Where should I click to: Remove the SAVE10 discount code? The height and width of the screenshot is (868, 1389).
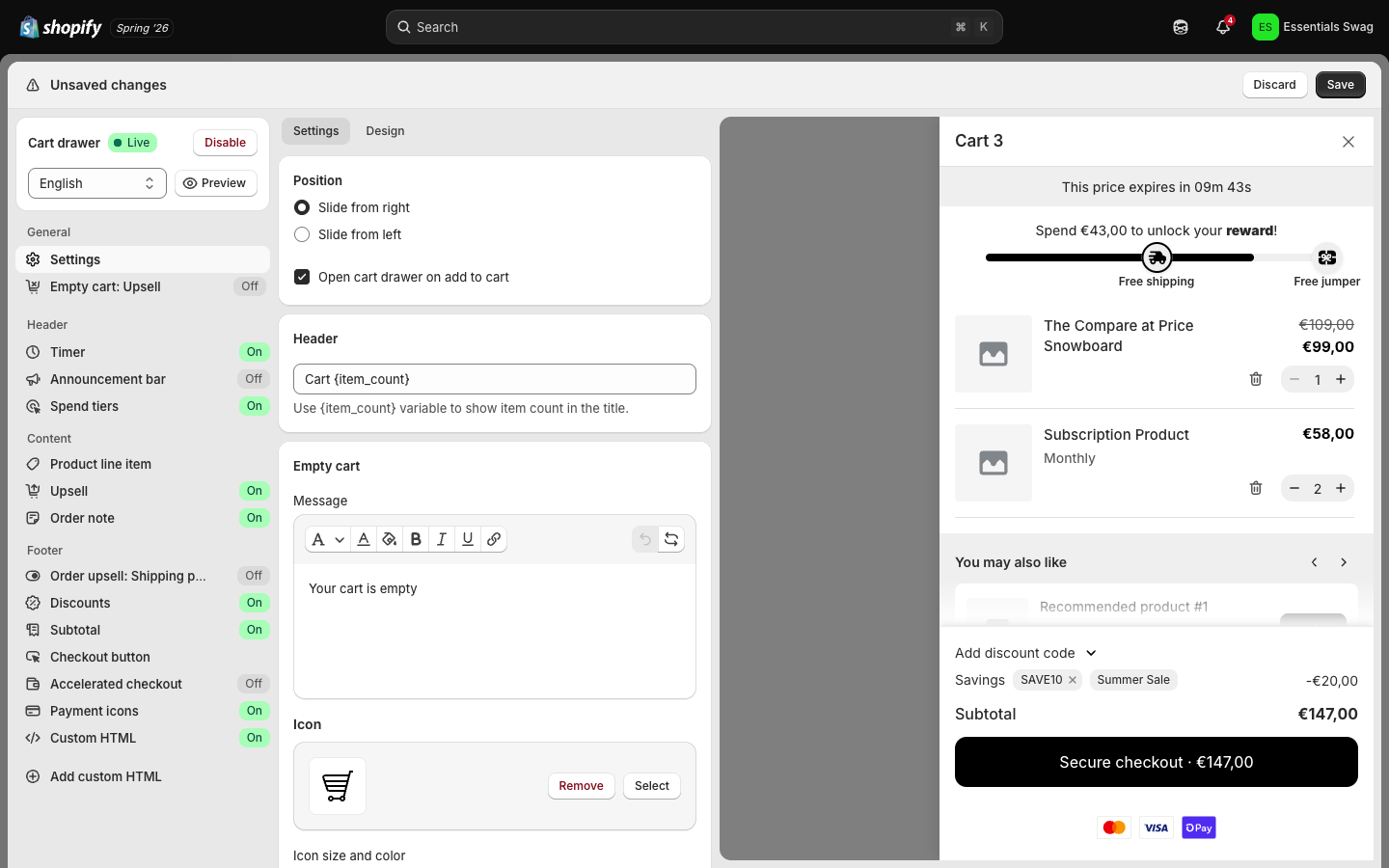click(x=1072, y=680)
